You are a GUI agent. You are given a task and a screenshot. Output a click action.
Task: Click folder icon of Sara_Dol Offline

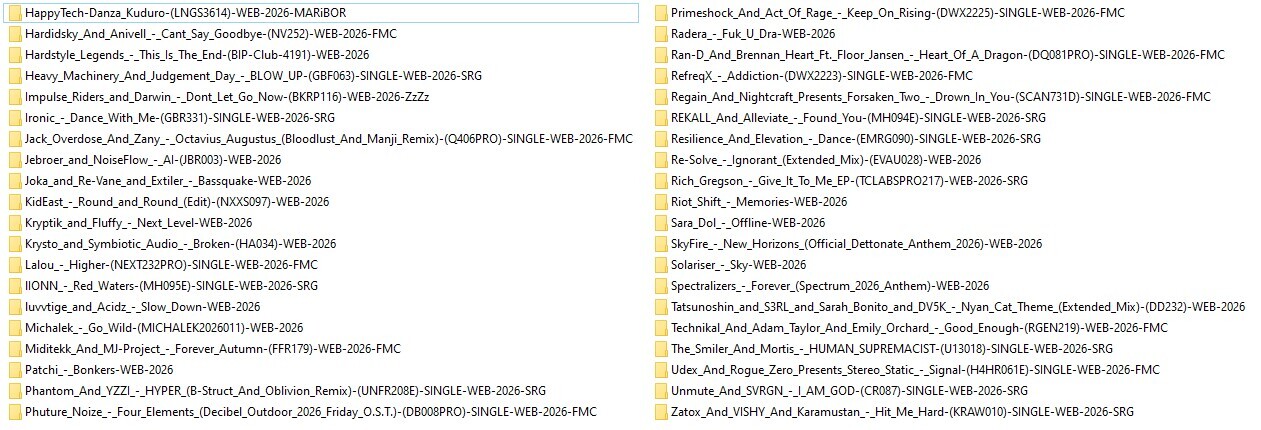tap(660, 223)
